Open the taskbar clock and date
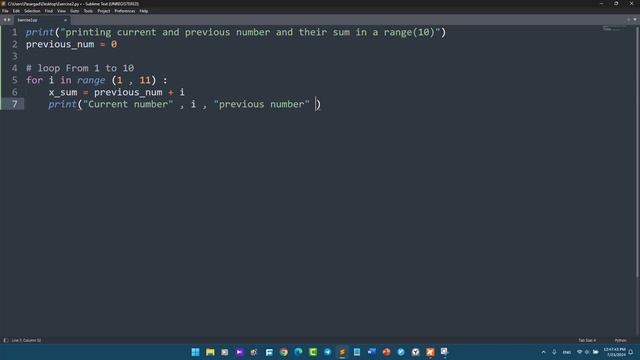640x360 pixels. click(614, 352)
